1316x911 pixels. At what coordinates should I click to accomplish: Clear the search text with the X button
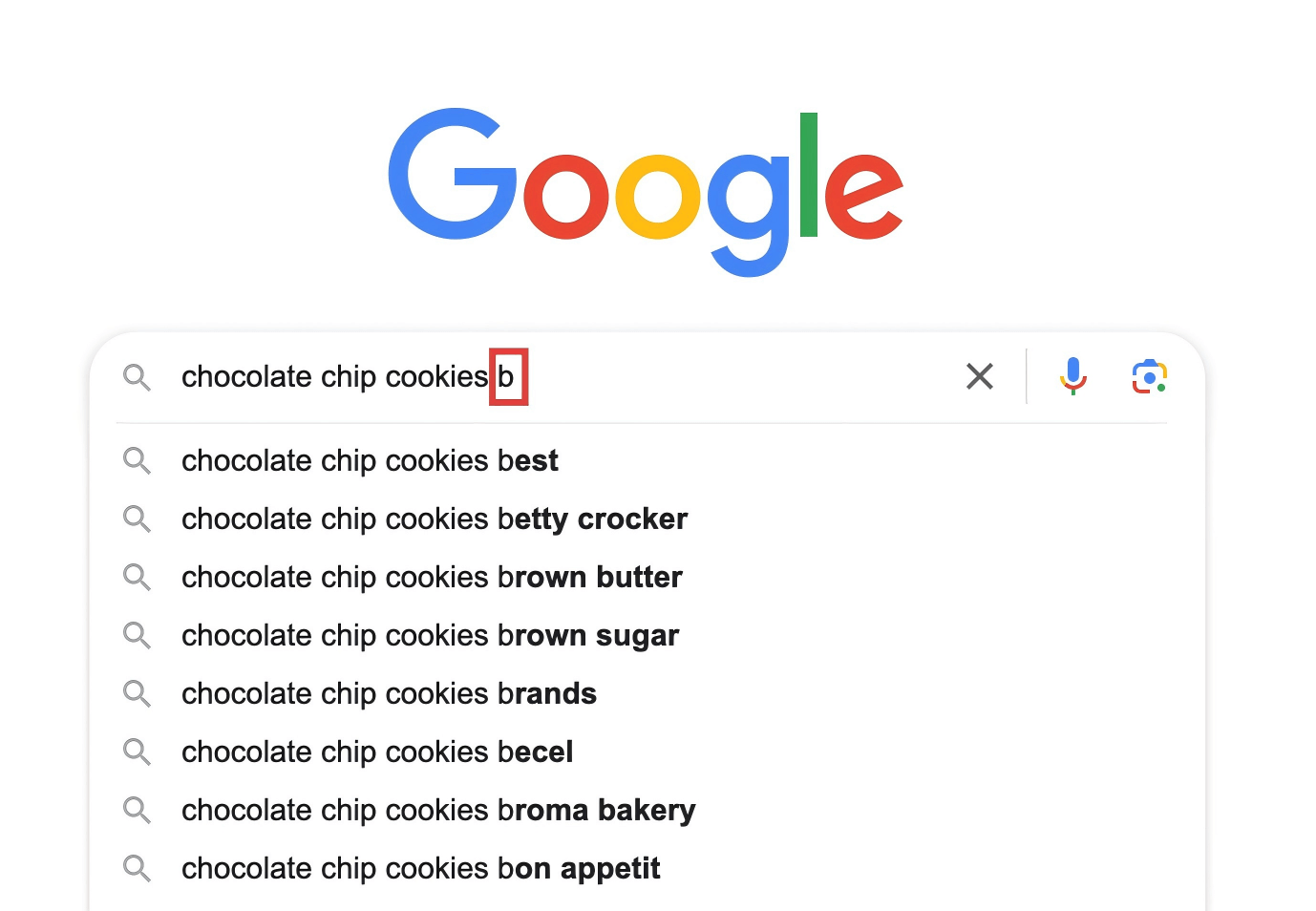point(980,376)
